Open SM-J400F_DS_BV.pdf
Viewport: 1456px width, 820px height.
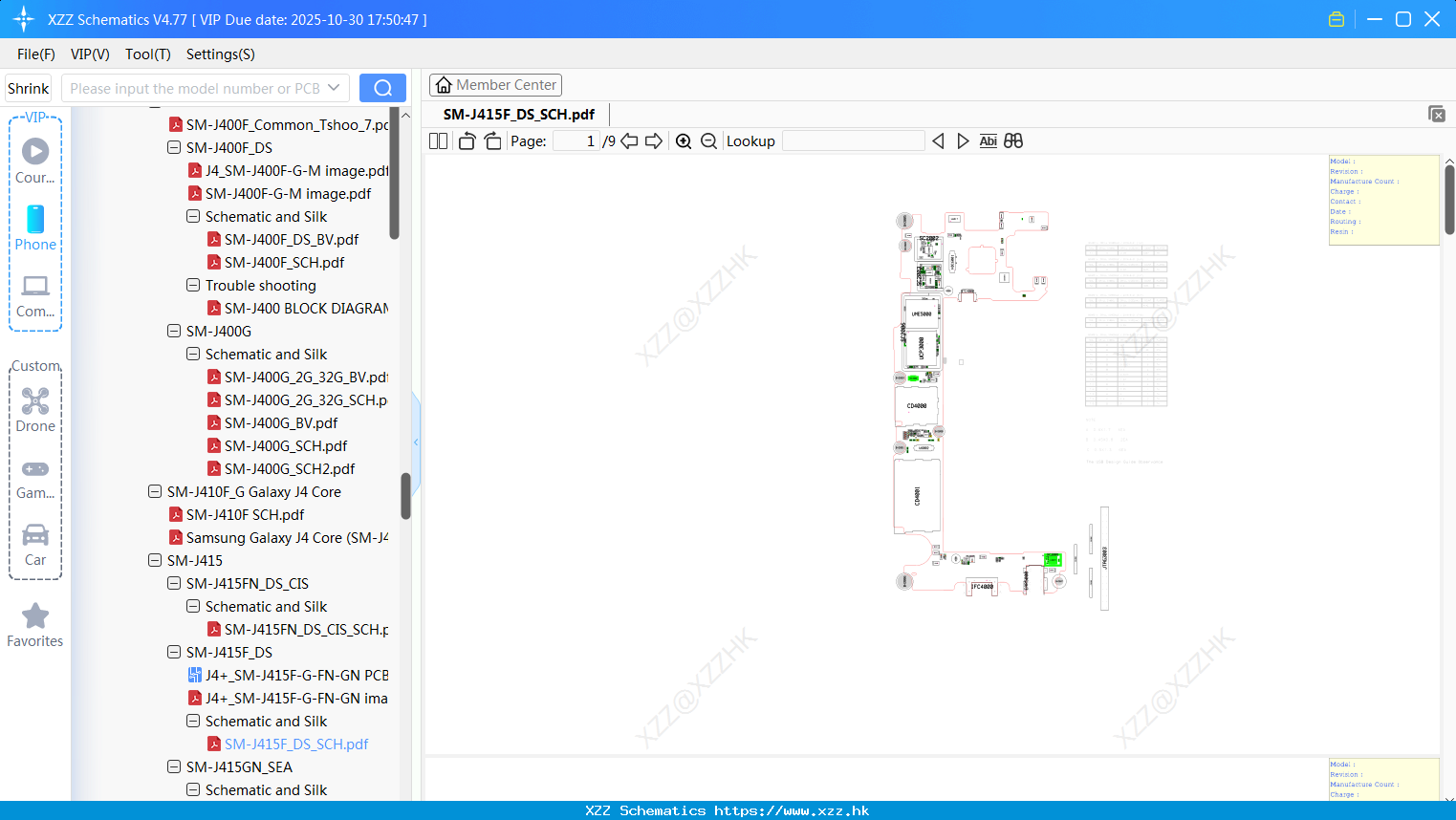click(x=283, y=239)
